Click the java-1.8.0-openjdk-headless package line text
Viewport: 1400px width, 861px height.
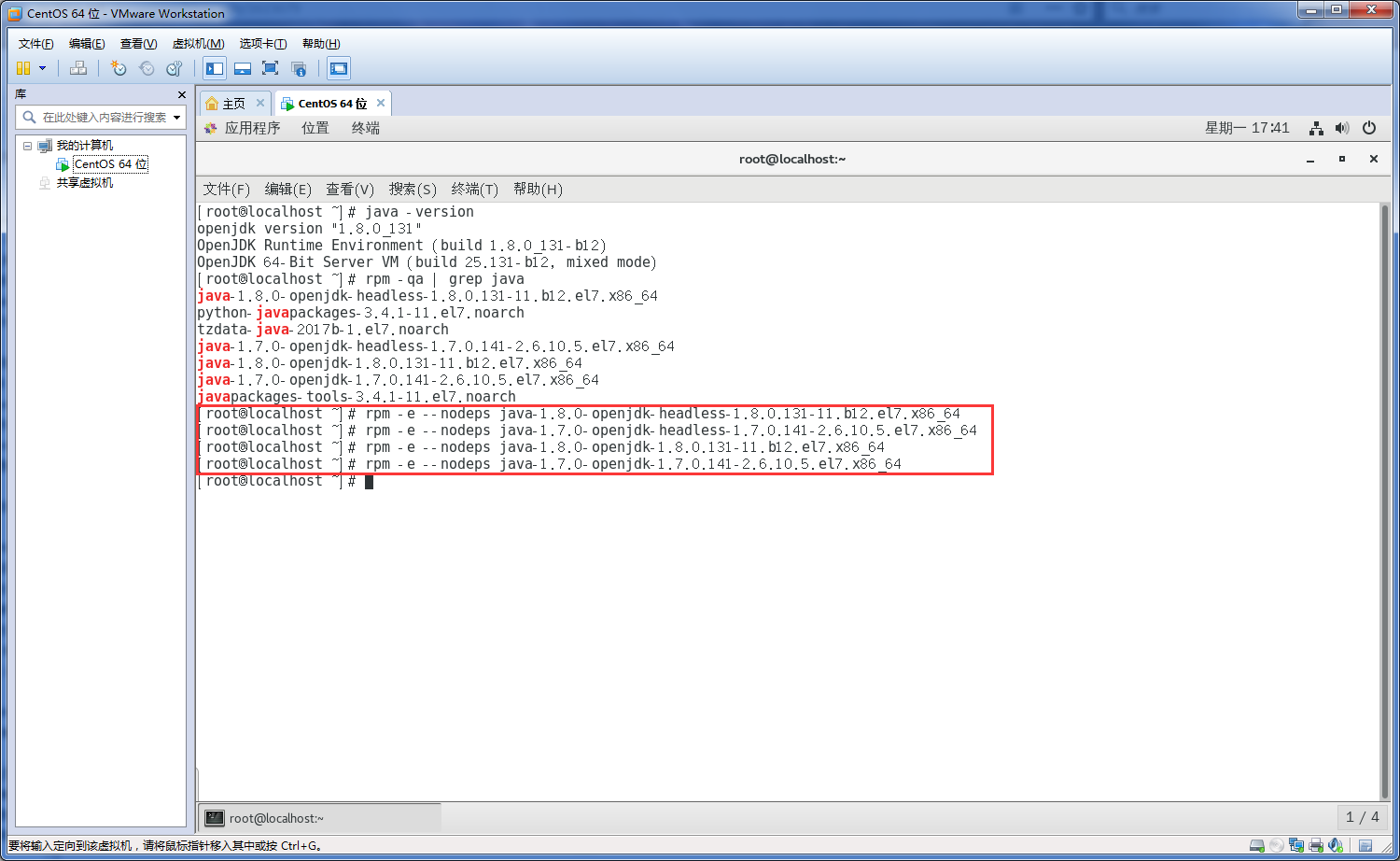pos(427,296)
